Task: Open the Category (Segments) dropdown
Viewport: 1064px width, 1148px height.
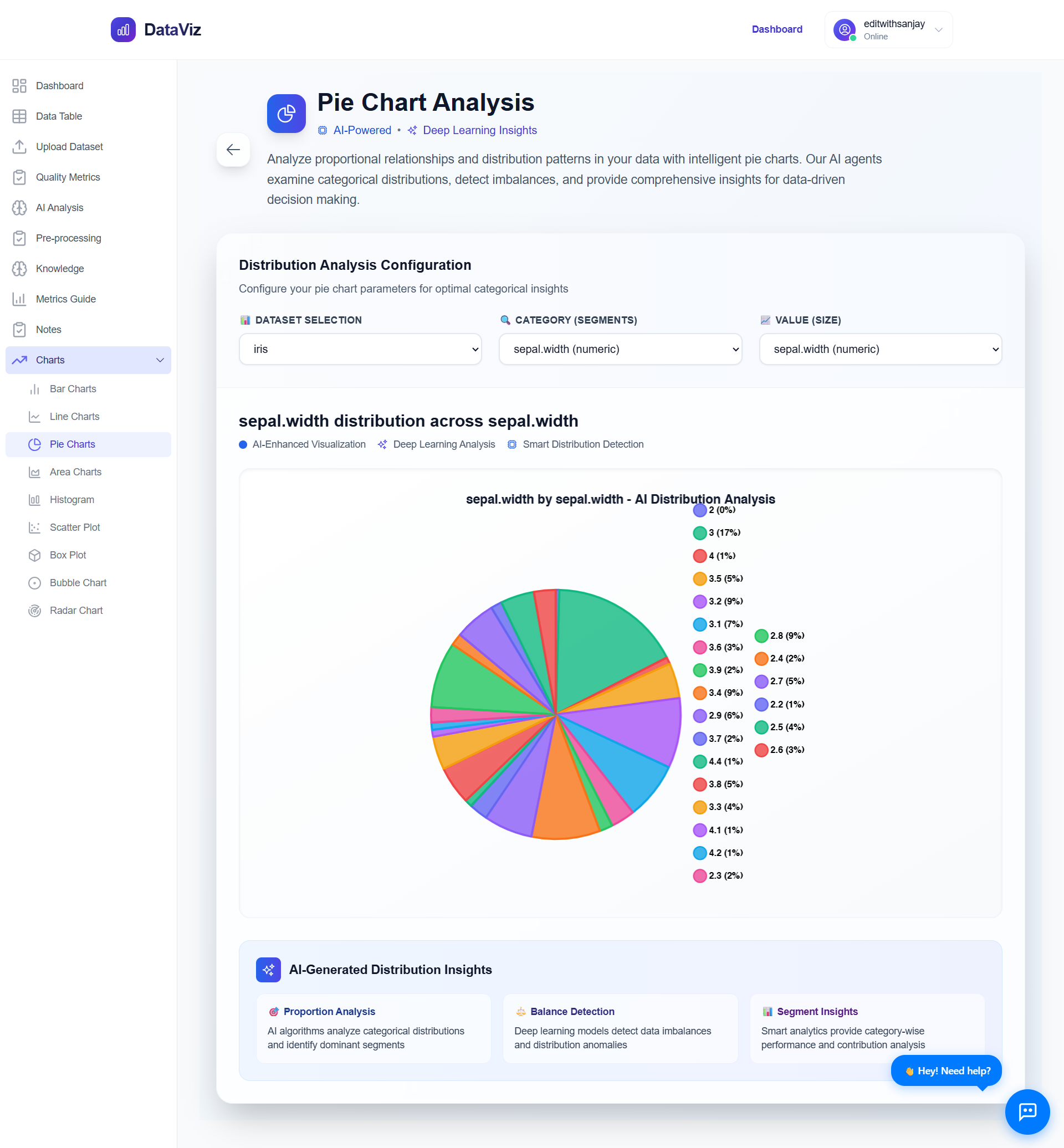Action: tap(620, 349)
